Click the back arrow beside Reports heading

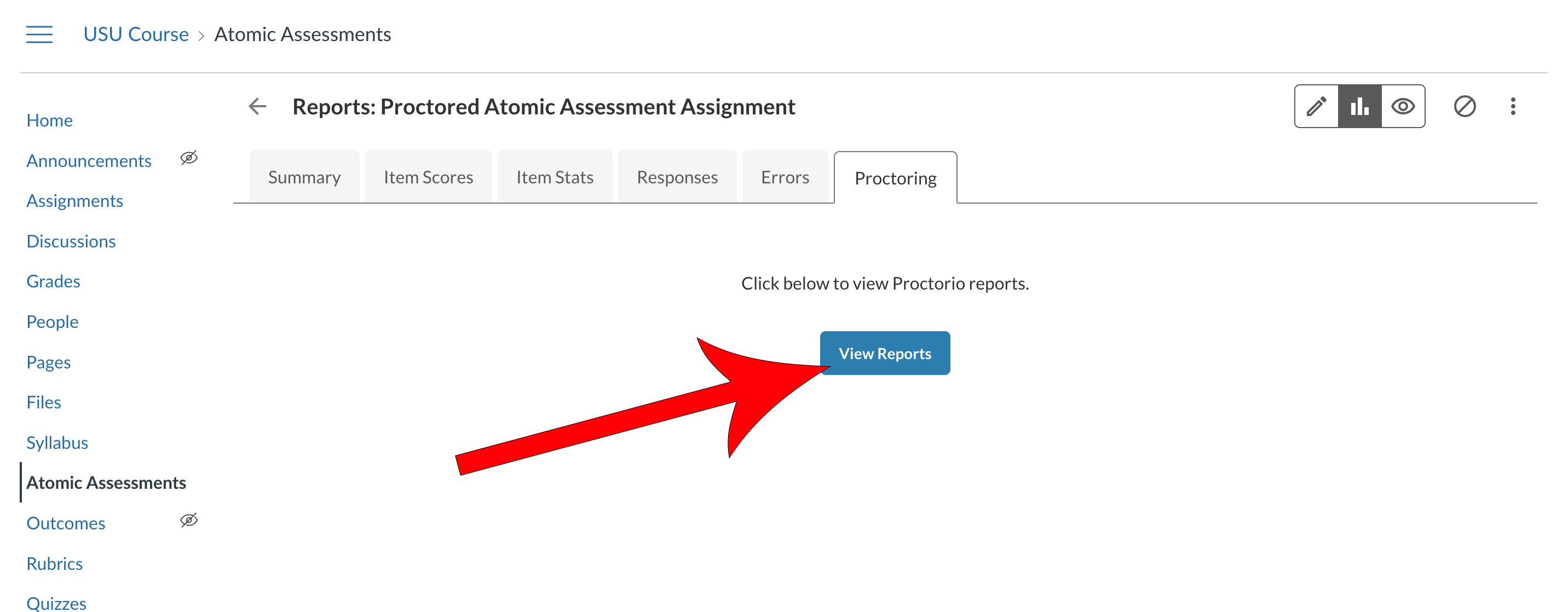(x=257, y=106)
